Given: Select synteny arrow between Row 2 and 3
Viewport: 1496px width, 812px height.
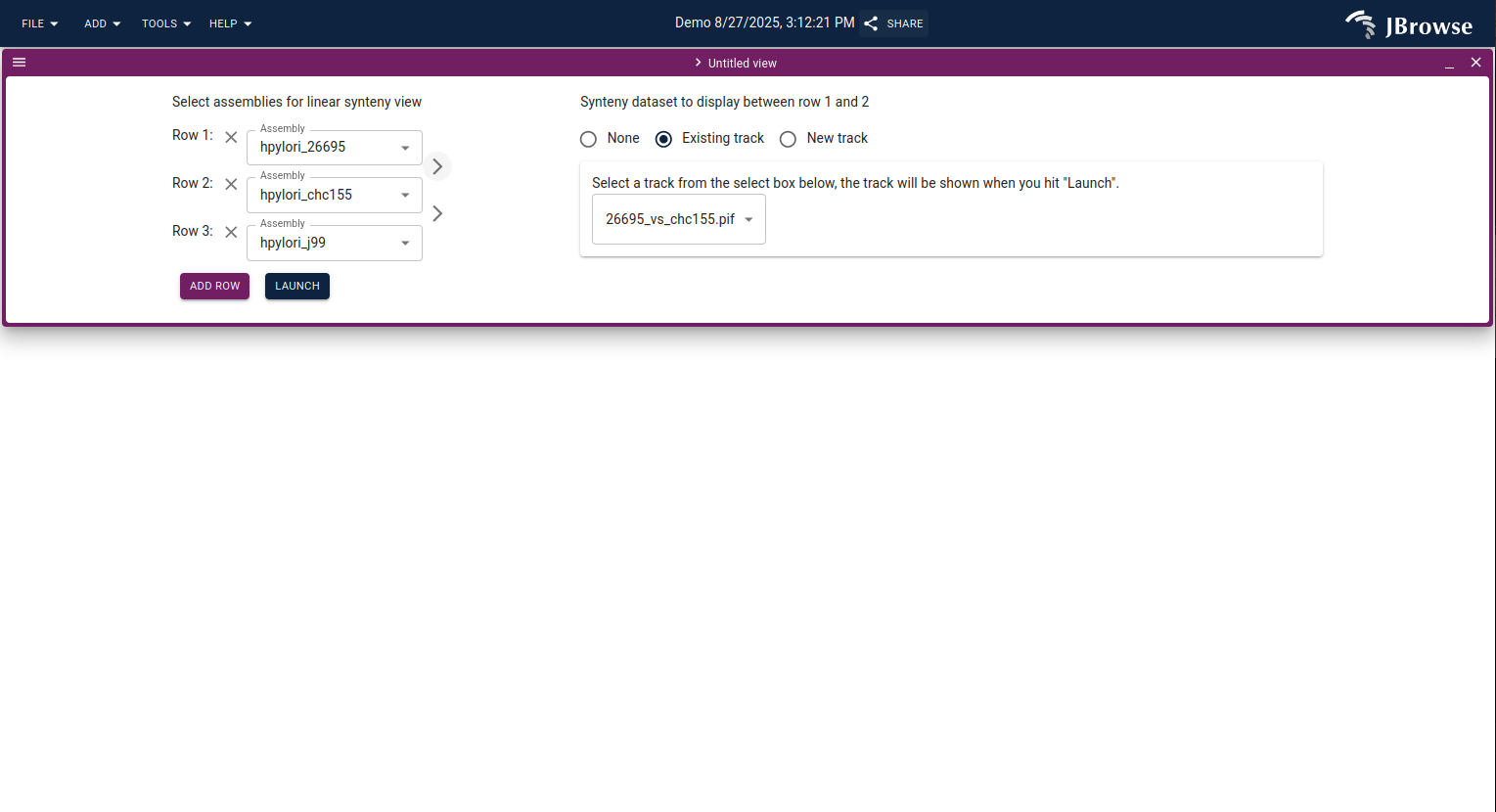Looking at the screenshot, I should point(437,213).
